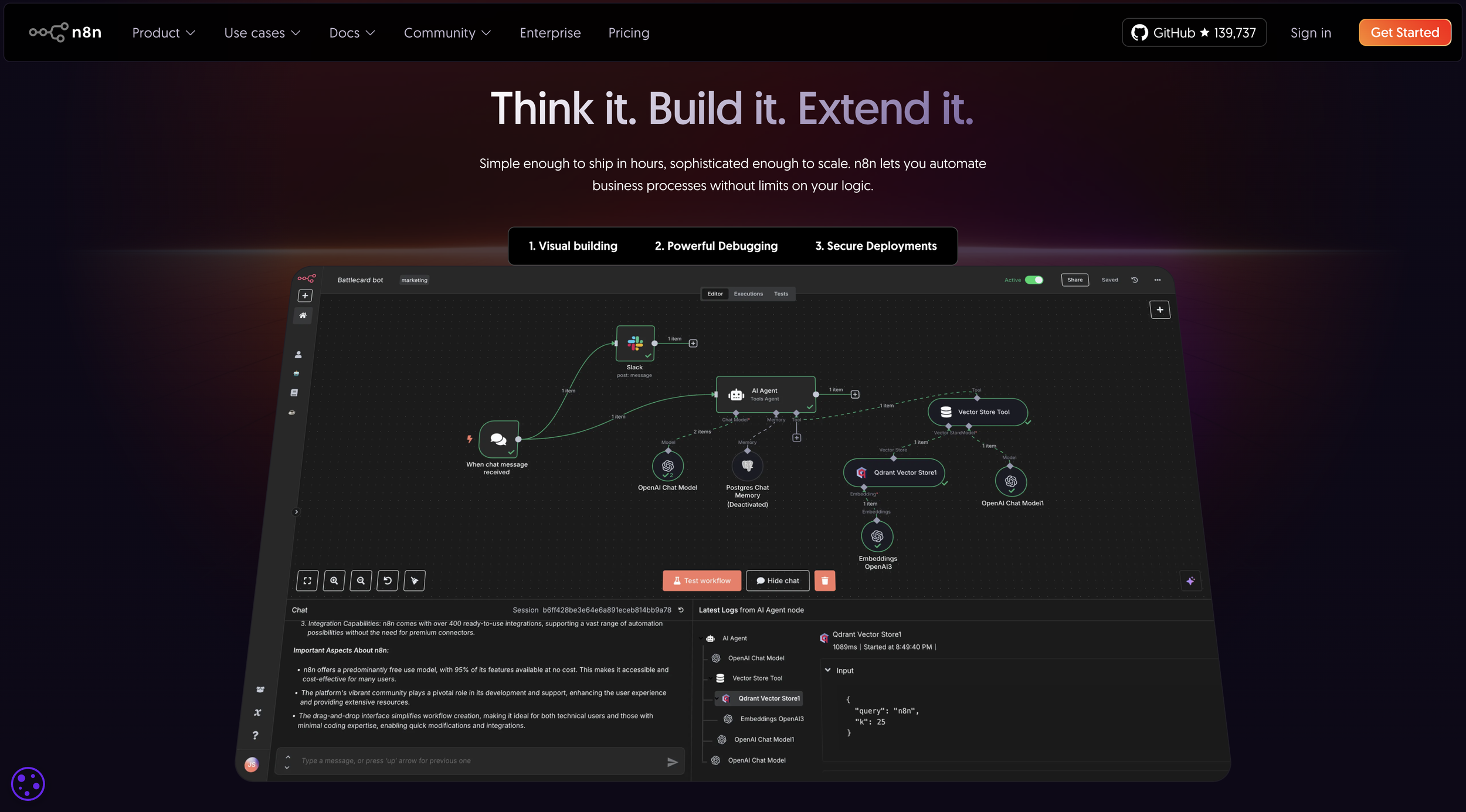Switch to Powerful Debugging tab

[x=716, y=246]
